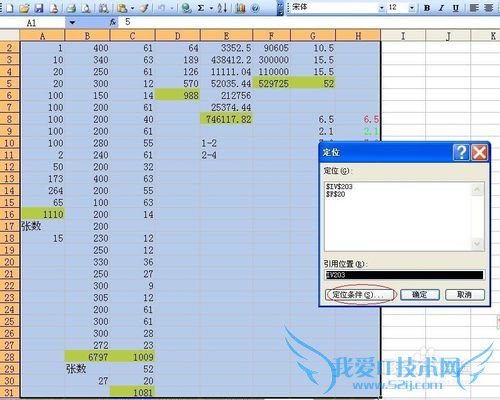
Task: Click the Paste clipboard icon
Action: tap(122, 8)
